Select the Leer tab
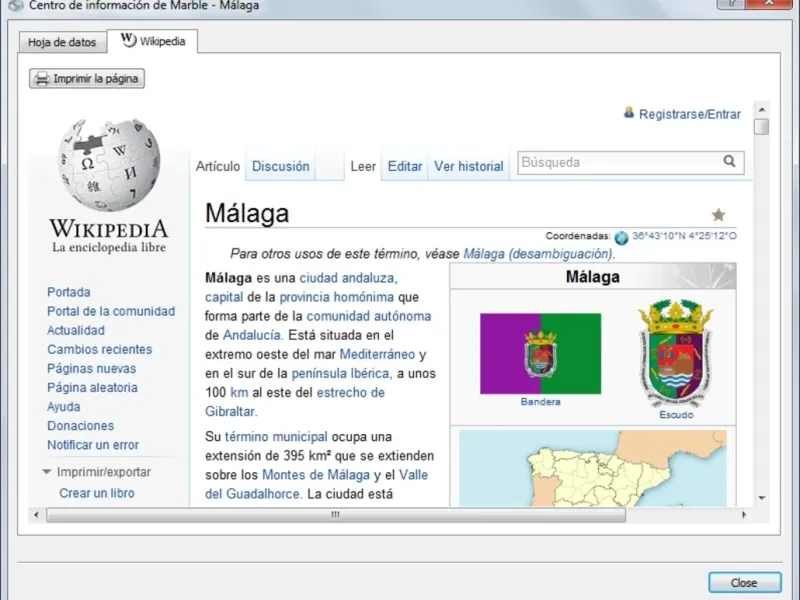 pyautogui.click(x=363, y=166)
